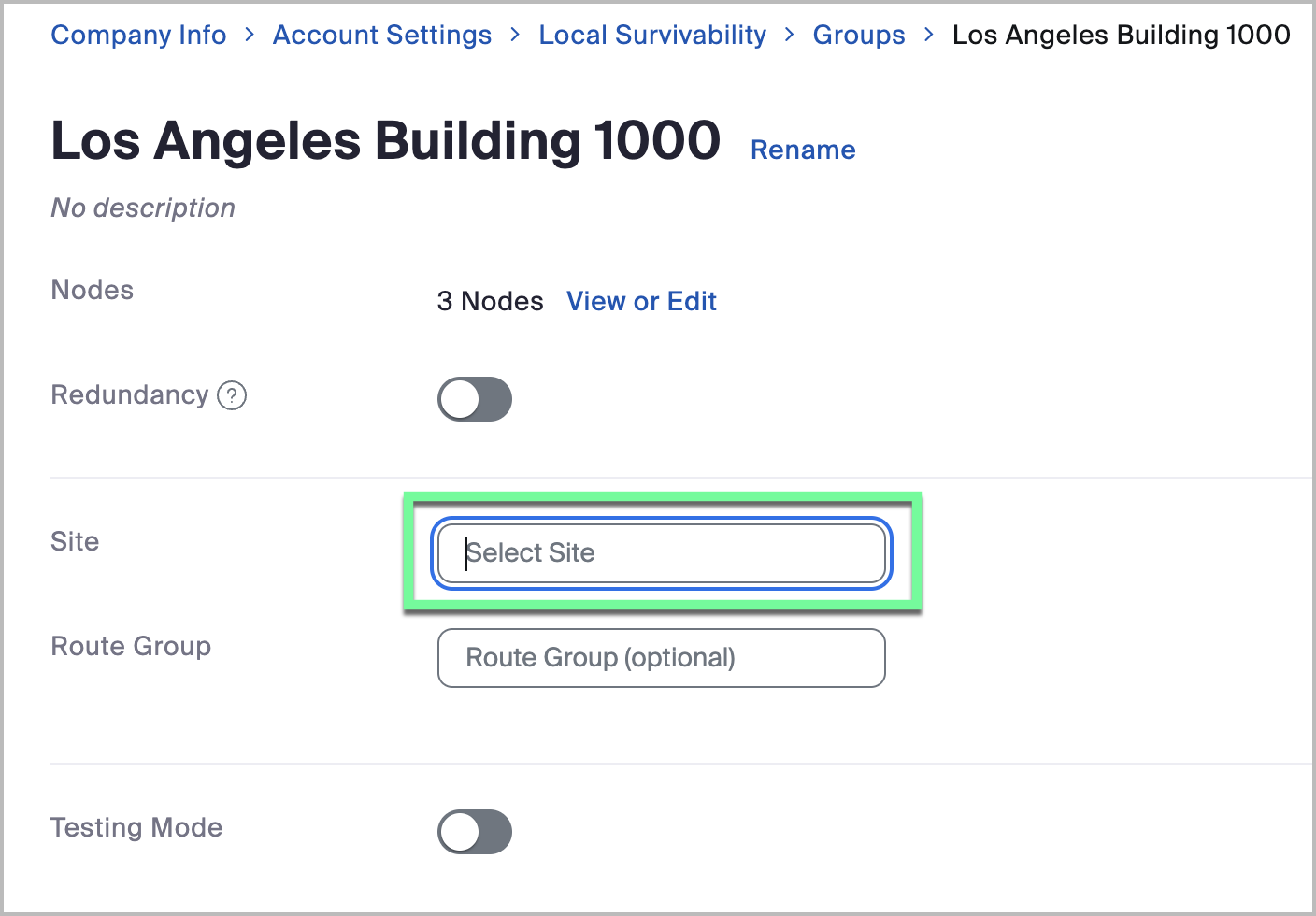Return to the Groups breadcrumb page
This screenshot has height=916, width=1316.
tap(859, 35)
